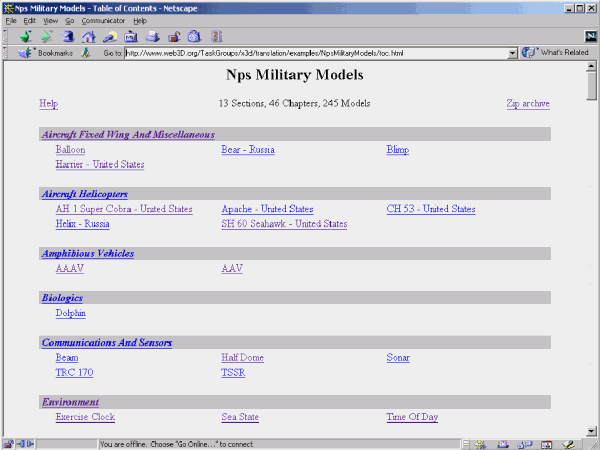Open the Zip archive link
This screenshot has width=600, height=450.
click(528, 103)
